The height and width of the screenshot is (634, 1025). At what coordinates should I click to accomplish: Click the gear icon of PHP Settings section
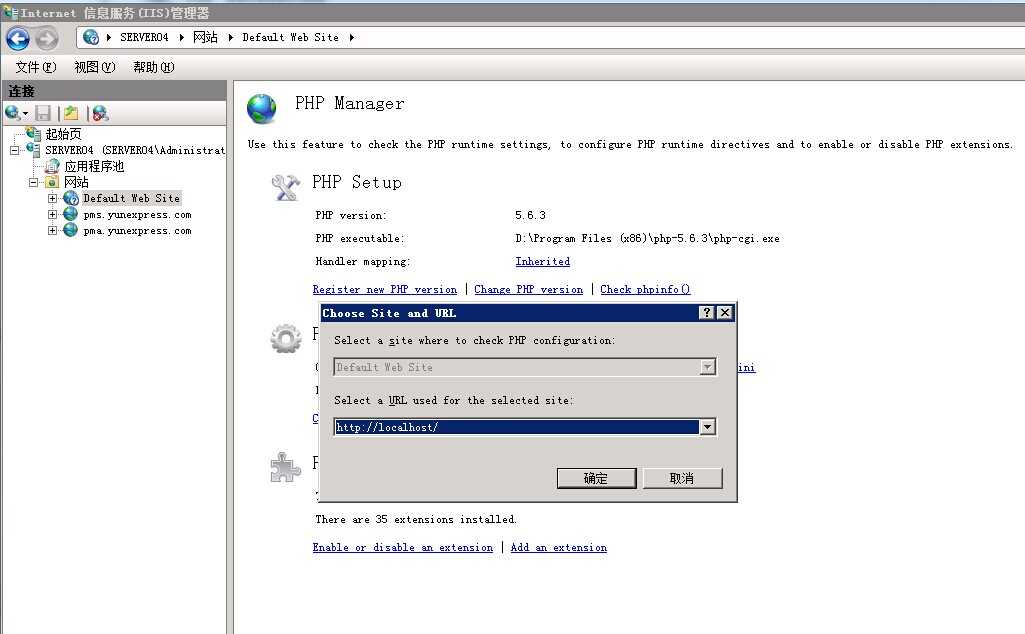point(286,339)
